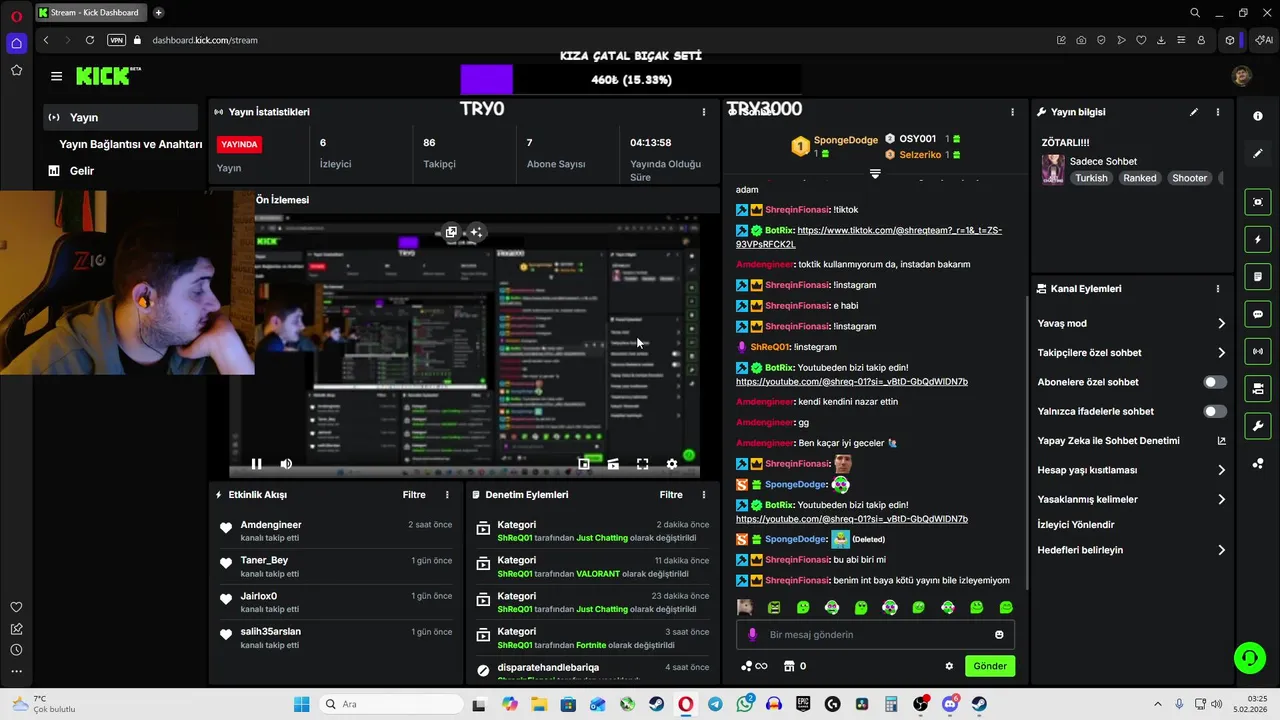This screenshot has width=1280, height=720.
Task: Click the screen capture icon in right sidebar
Action: [1258, 202]
